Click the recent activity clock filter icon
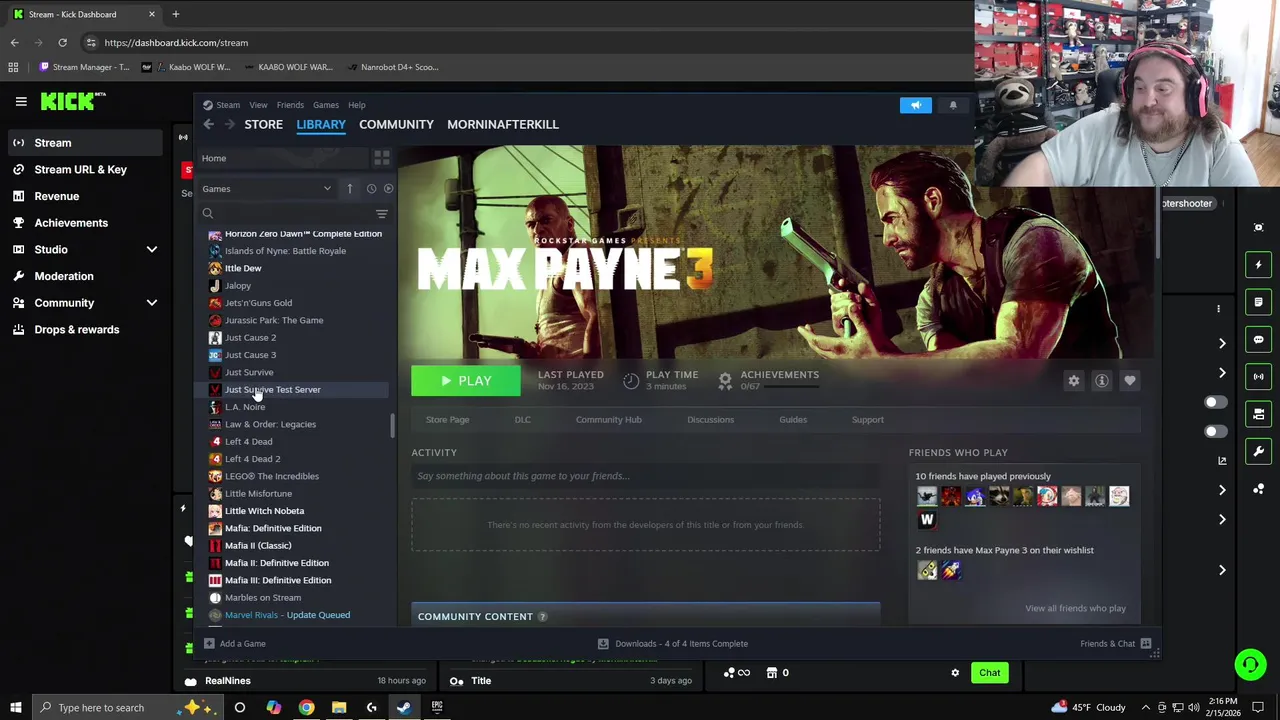The height and width of the screenshot is (720, 1280). pos(371,188)
